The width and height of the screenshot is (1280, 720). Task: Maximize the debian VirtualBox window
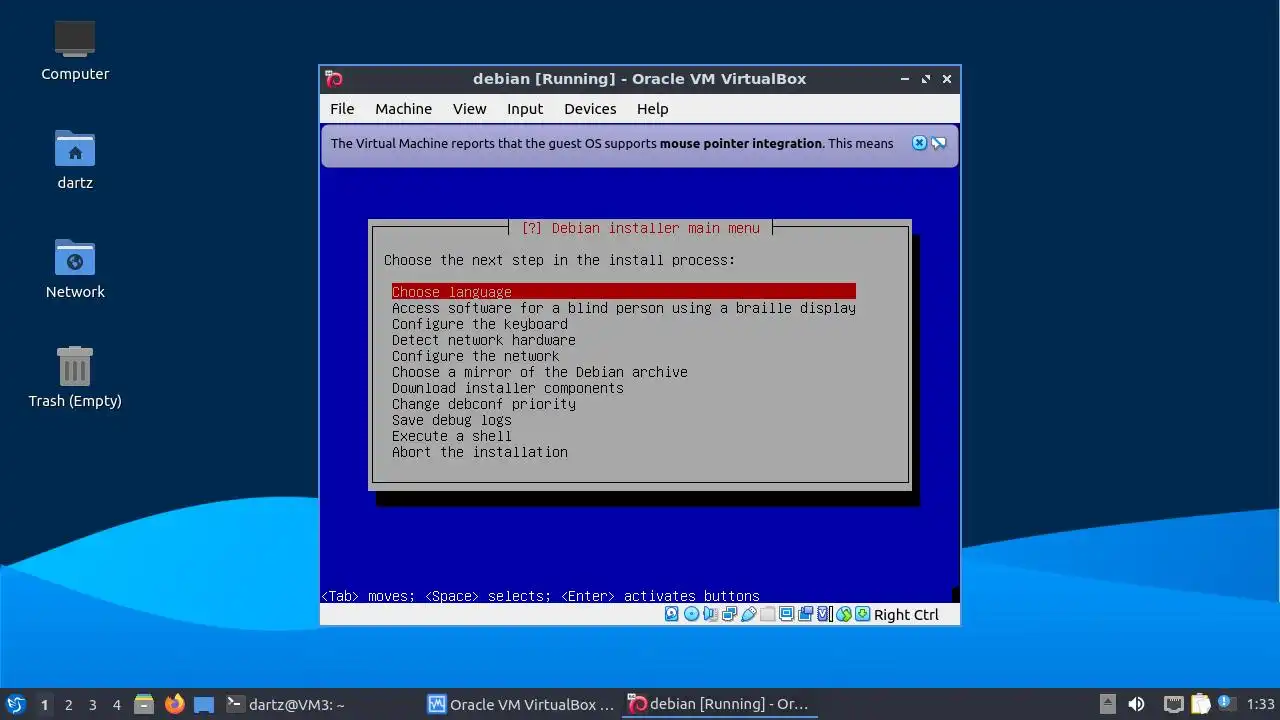926,79
